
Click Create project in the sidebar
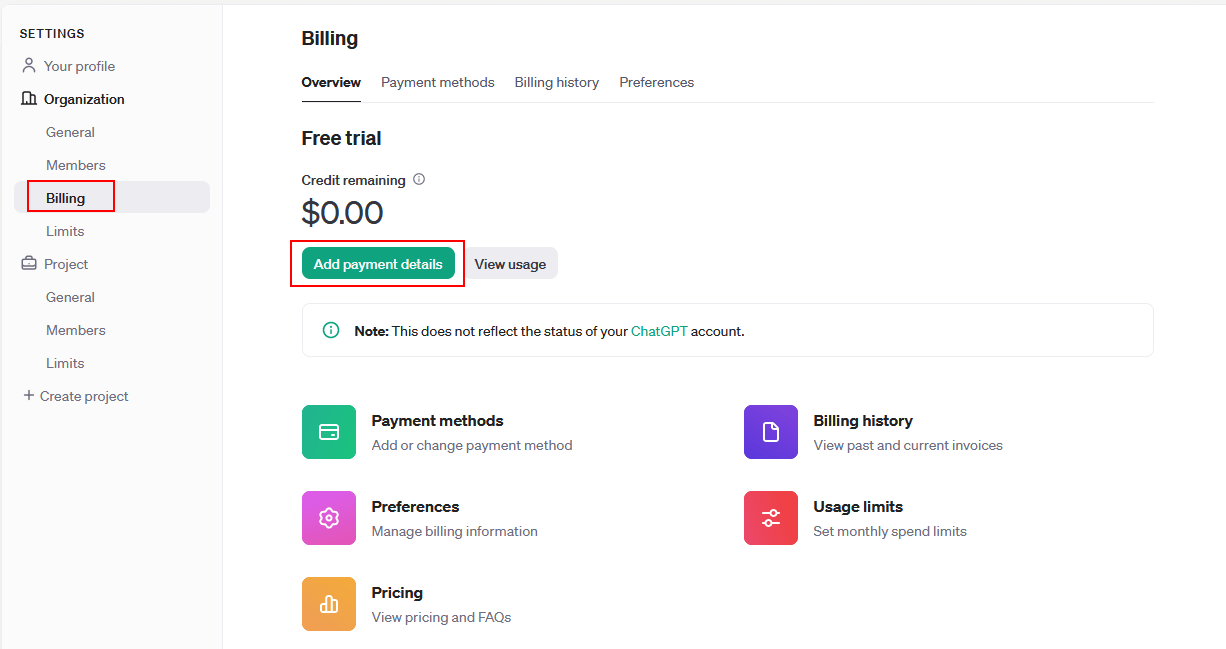pos(76,396)
